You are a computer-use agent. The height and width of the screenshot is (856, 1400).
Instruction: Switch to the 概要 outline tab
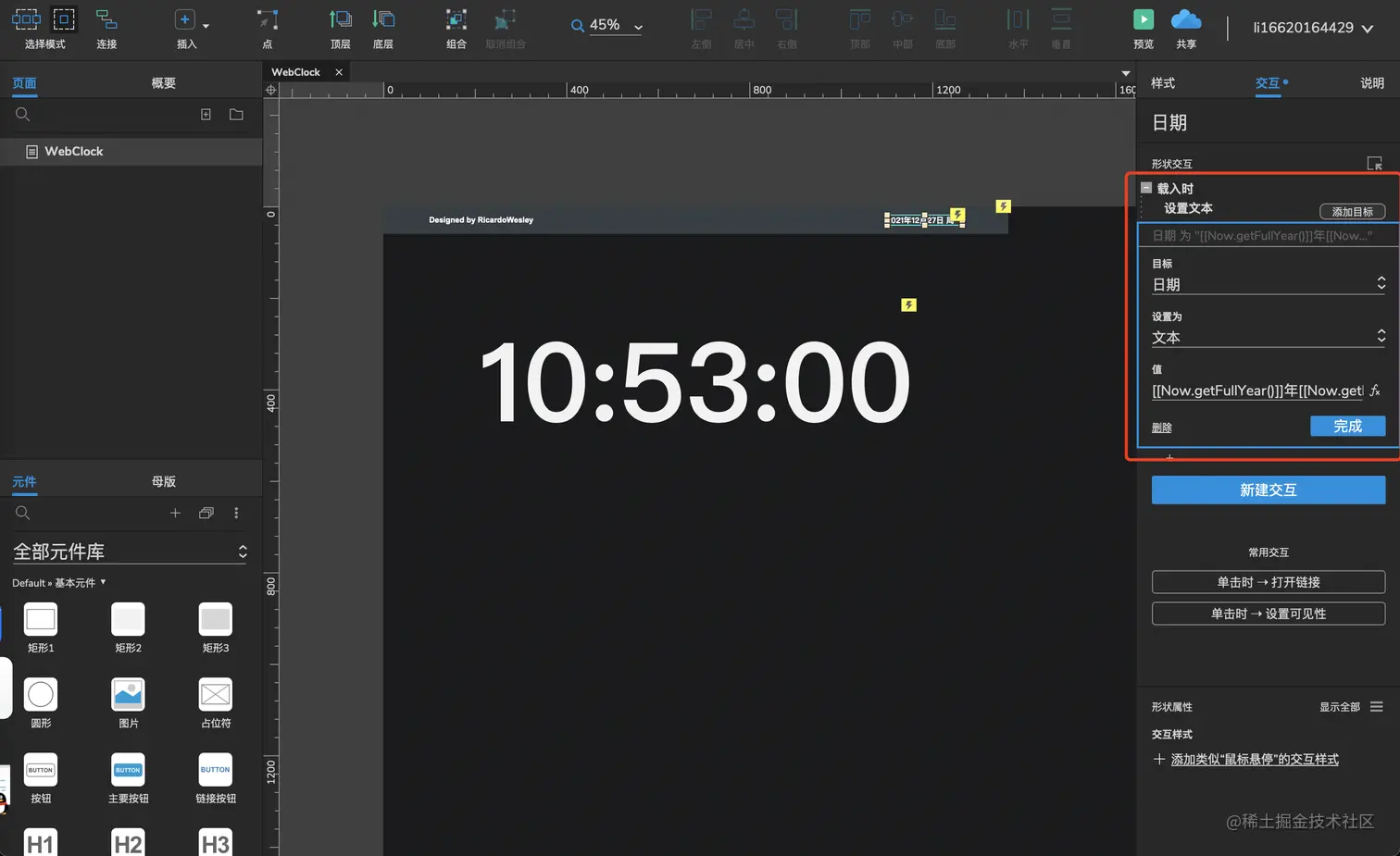[x=164, y=83]
